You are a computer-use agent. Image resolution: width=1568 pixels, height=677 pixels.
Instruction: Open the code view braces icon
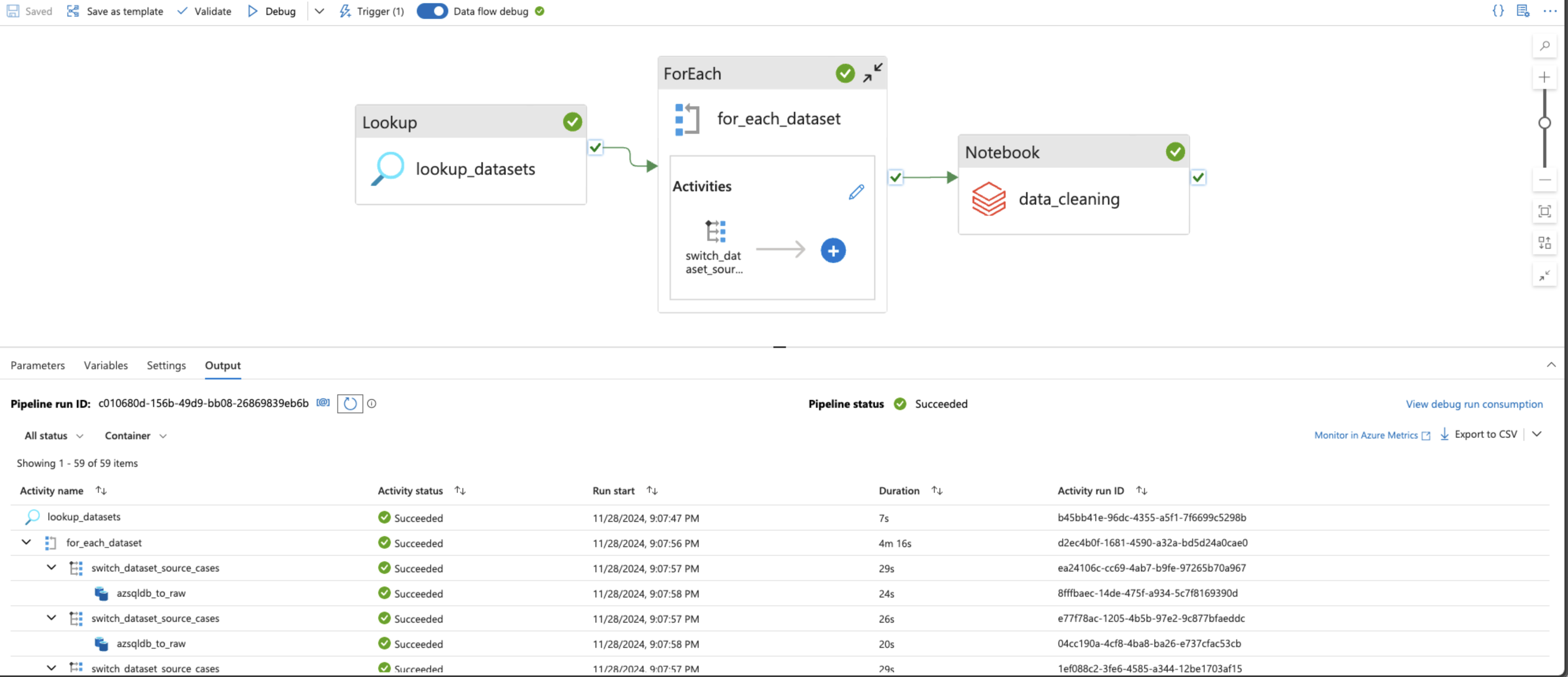[x=1498, y=11]
